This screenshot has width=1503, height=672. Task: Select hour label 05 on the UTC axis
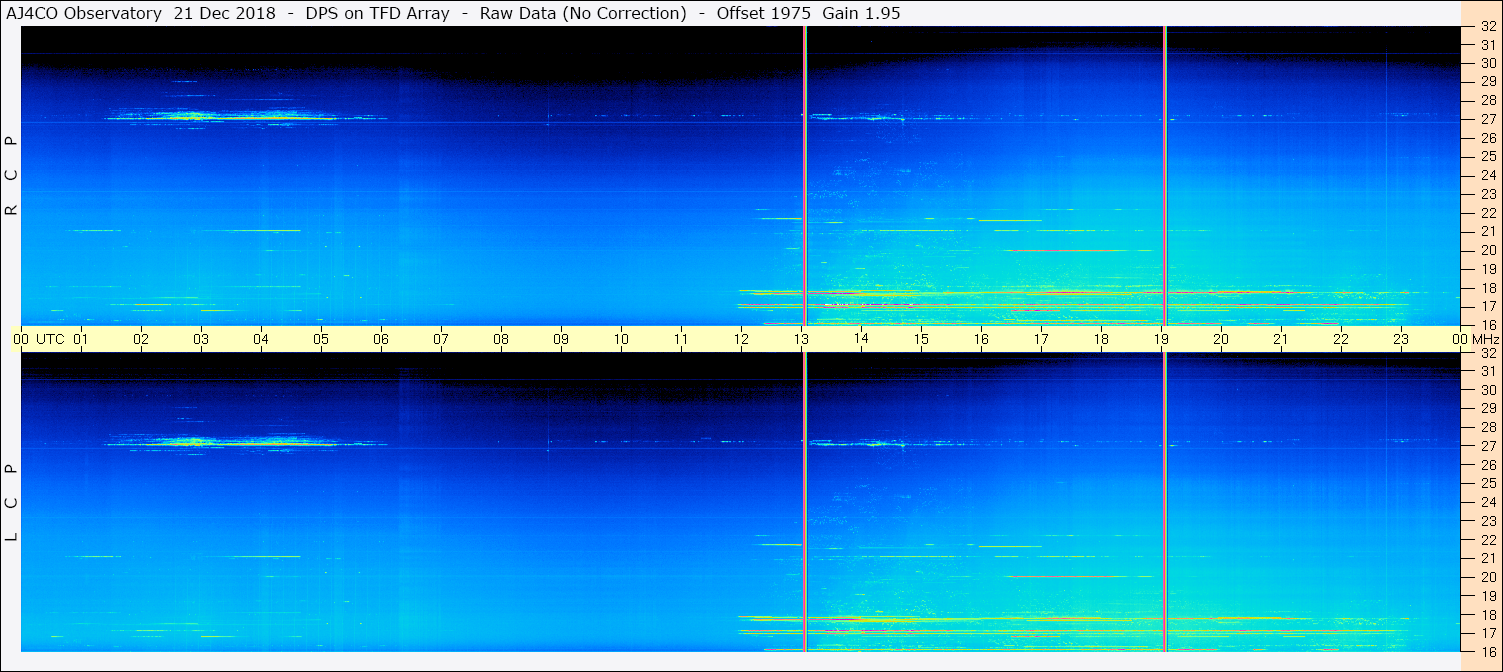(x=321, y=339)
